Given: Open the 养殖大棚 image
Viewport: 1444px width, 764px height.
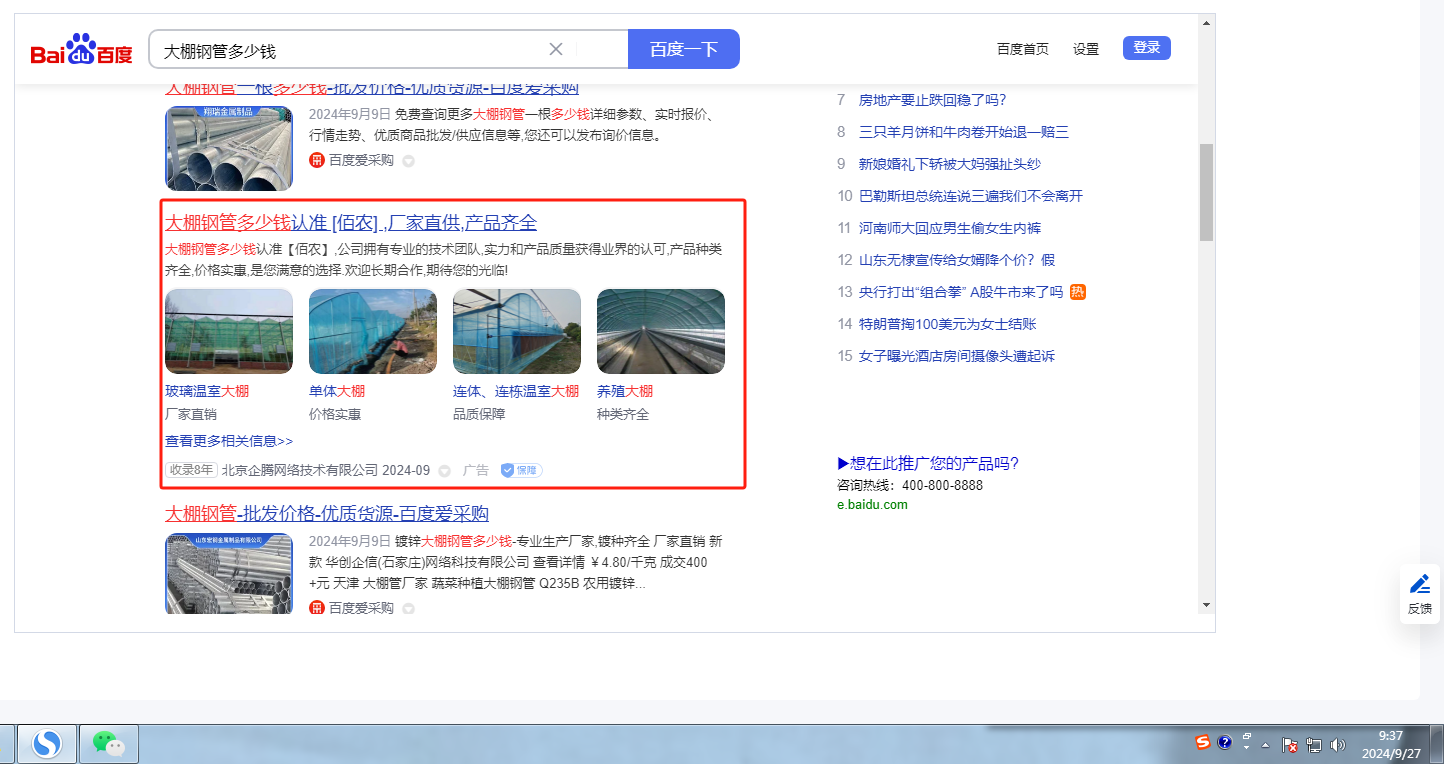Looking at the screenshot, I should pyautogui.click(x=661, y=332).
